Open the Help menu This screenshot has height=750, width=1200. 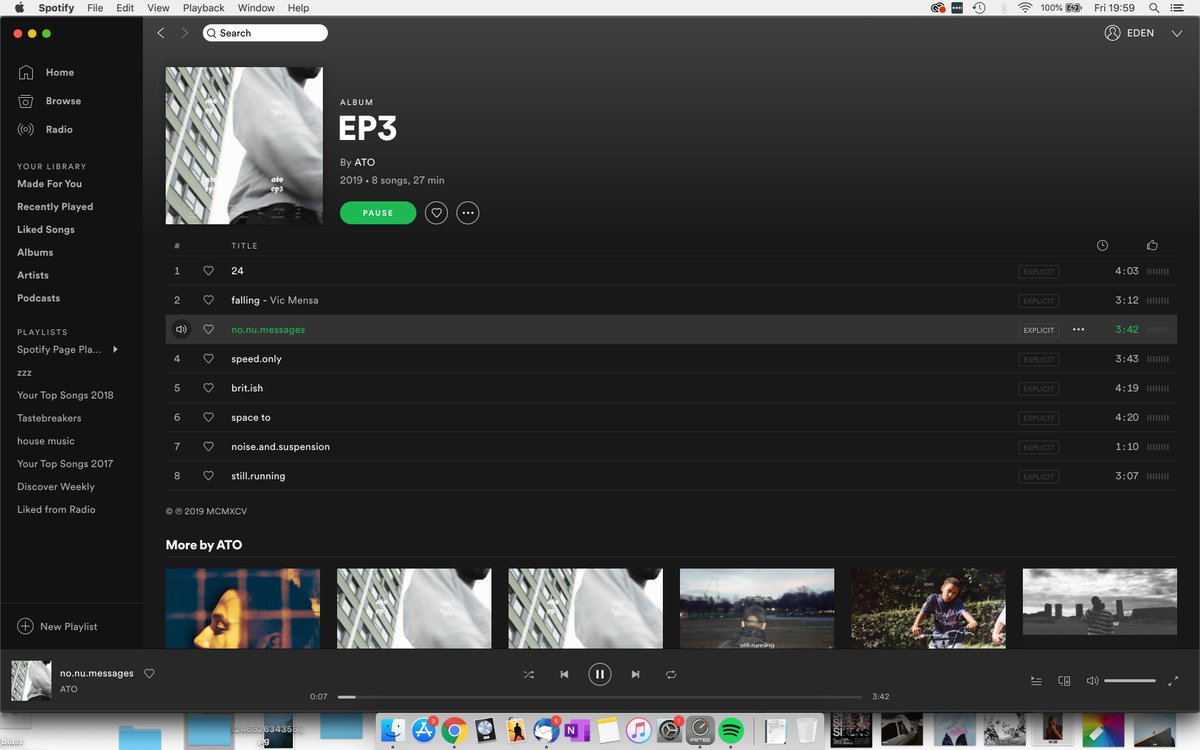(298, 8)
